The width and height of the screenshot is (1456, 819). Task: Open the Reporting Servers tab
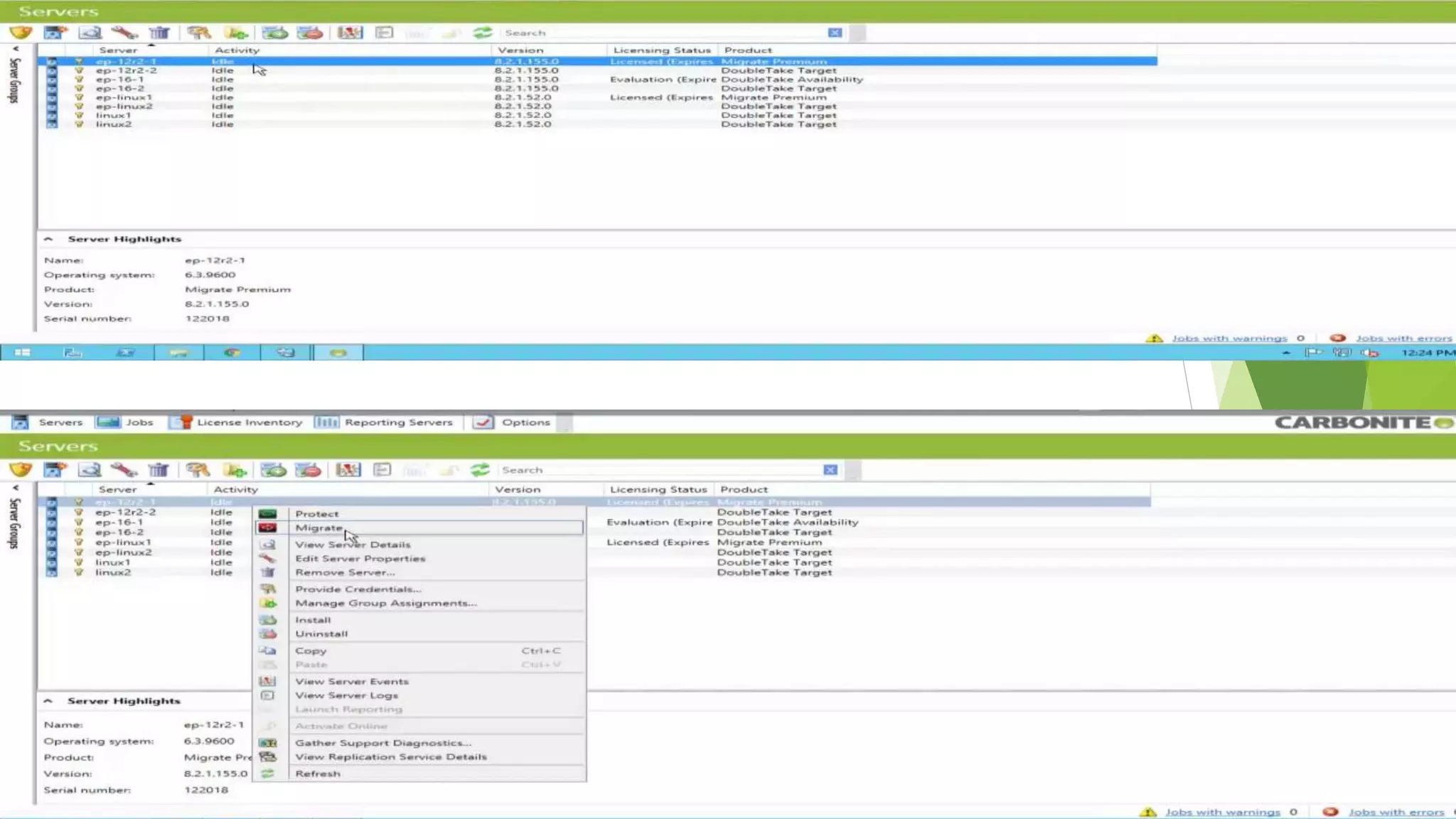[x=398, y=422]
